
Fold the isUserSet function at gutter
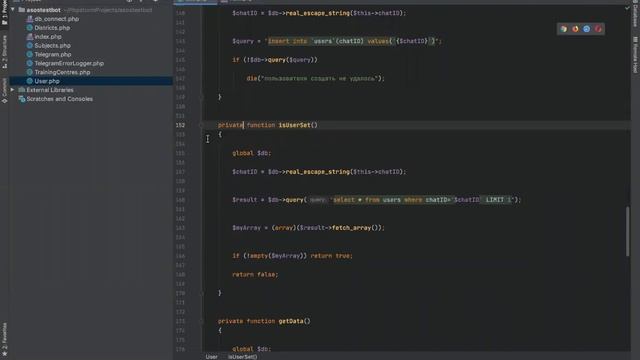[201, 125]
